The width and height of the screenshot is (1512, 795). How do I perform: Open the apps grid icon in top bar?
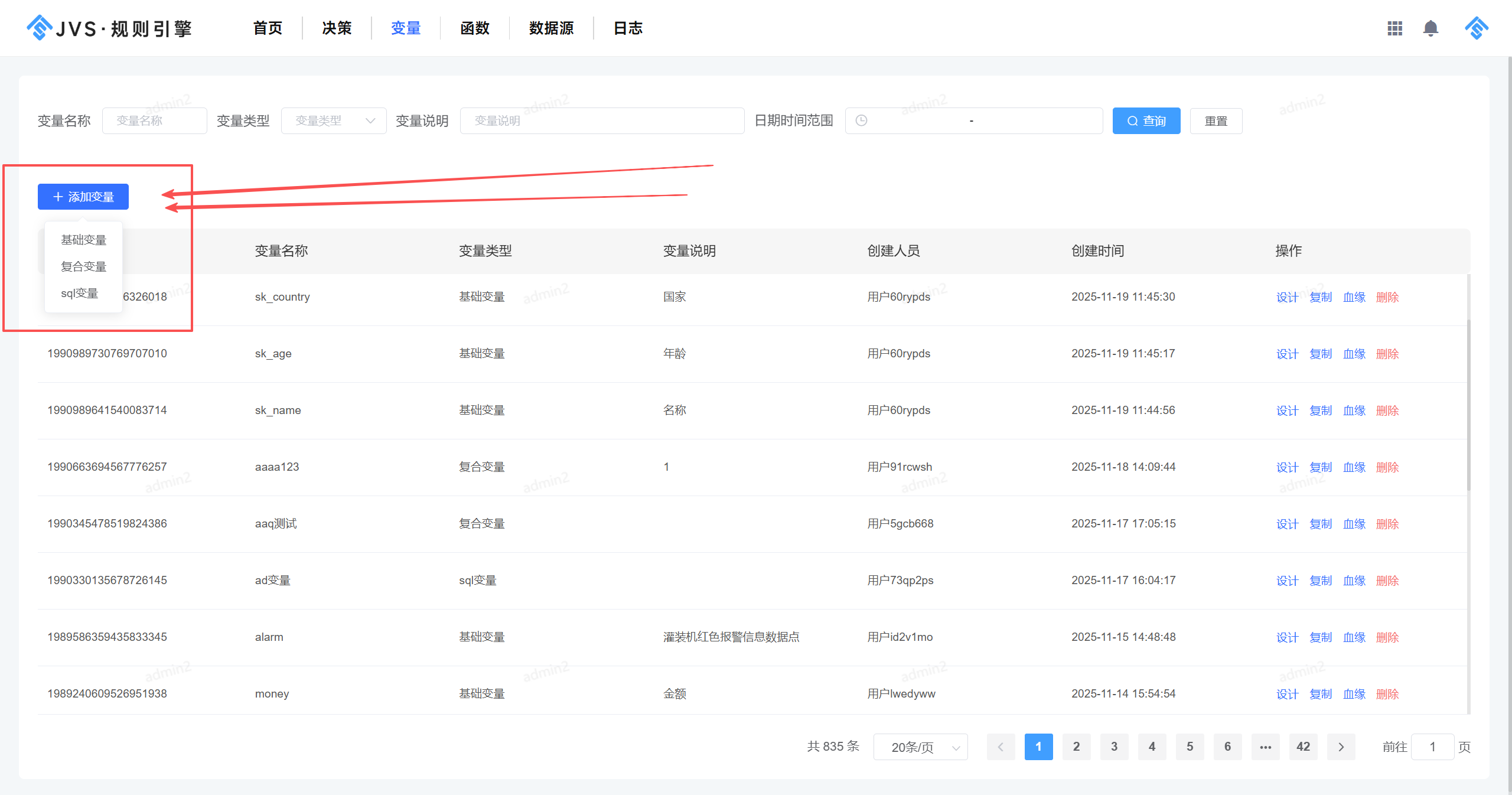click(x=1394, y=28)
